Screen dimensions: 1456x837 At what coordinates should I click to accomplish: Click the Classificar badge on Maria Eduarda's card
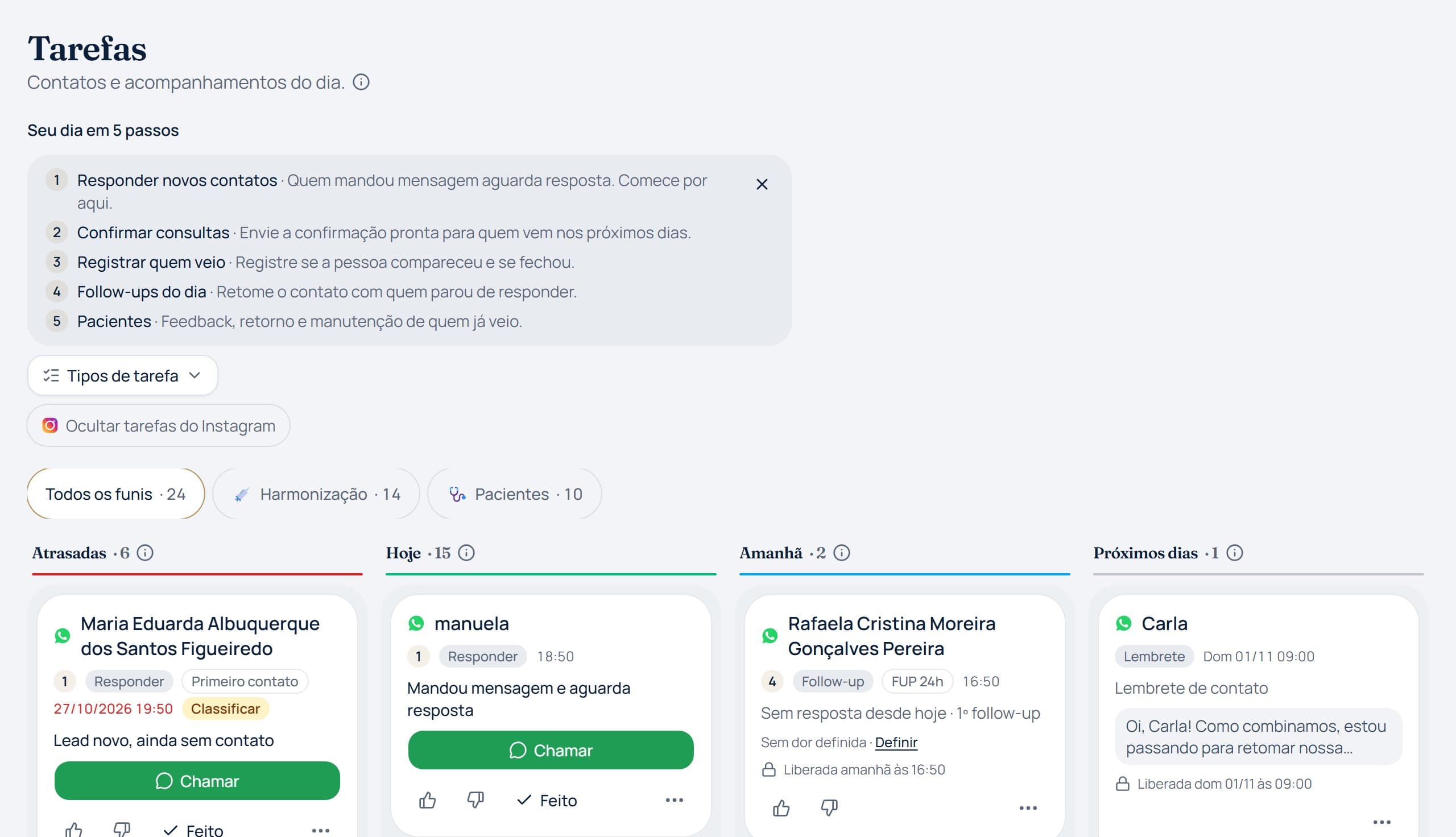click(x=225, y=709)
